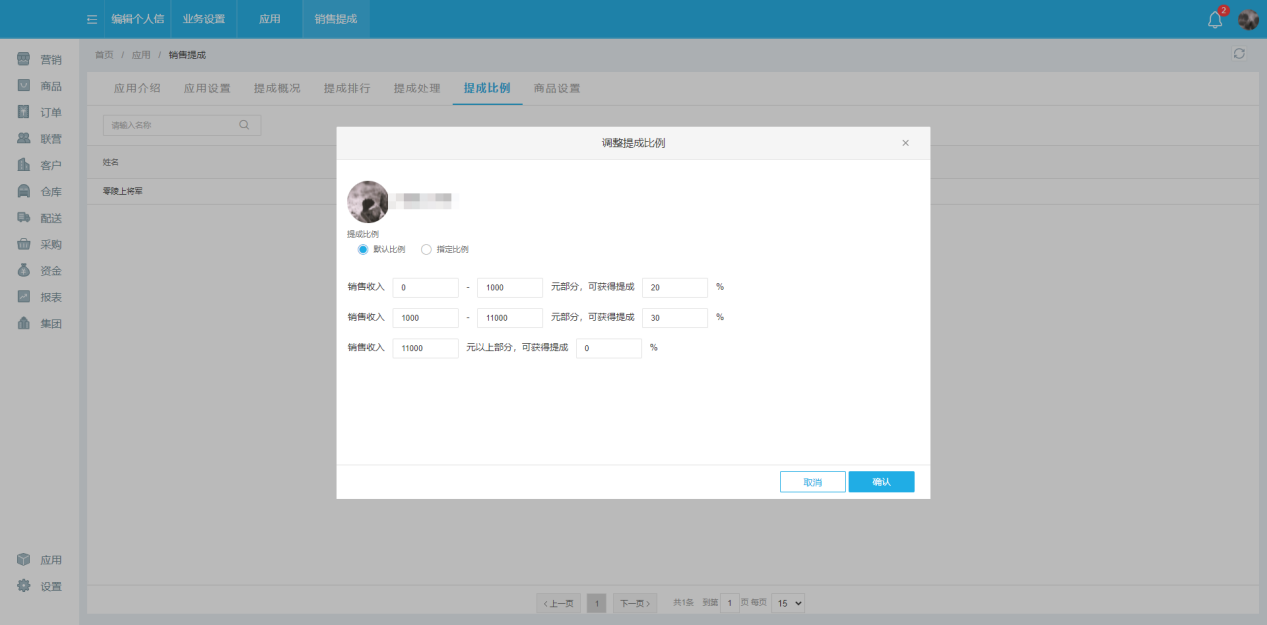1267x625 pixels.
Task: Click the user avatar at top right
Action: click(x=1246, y=18)
